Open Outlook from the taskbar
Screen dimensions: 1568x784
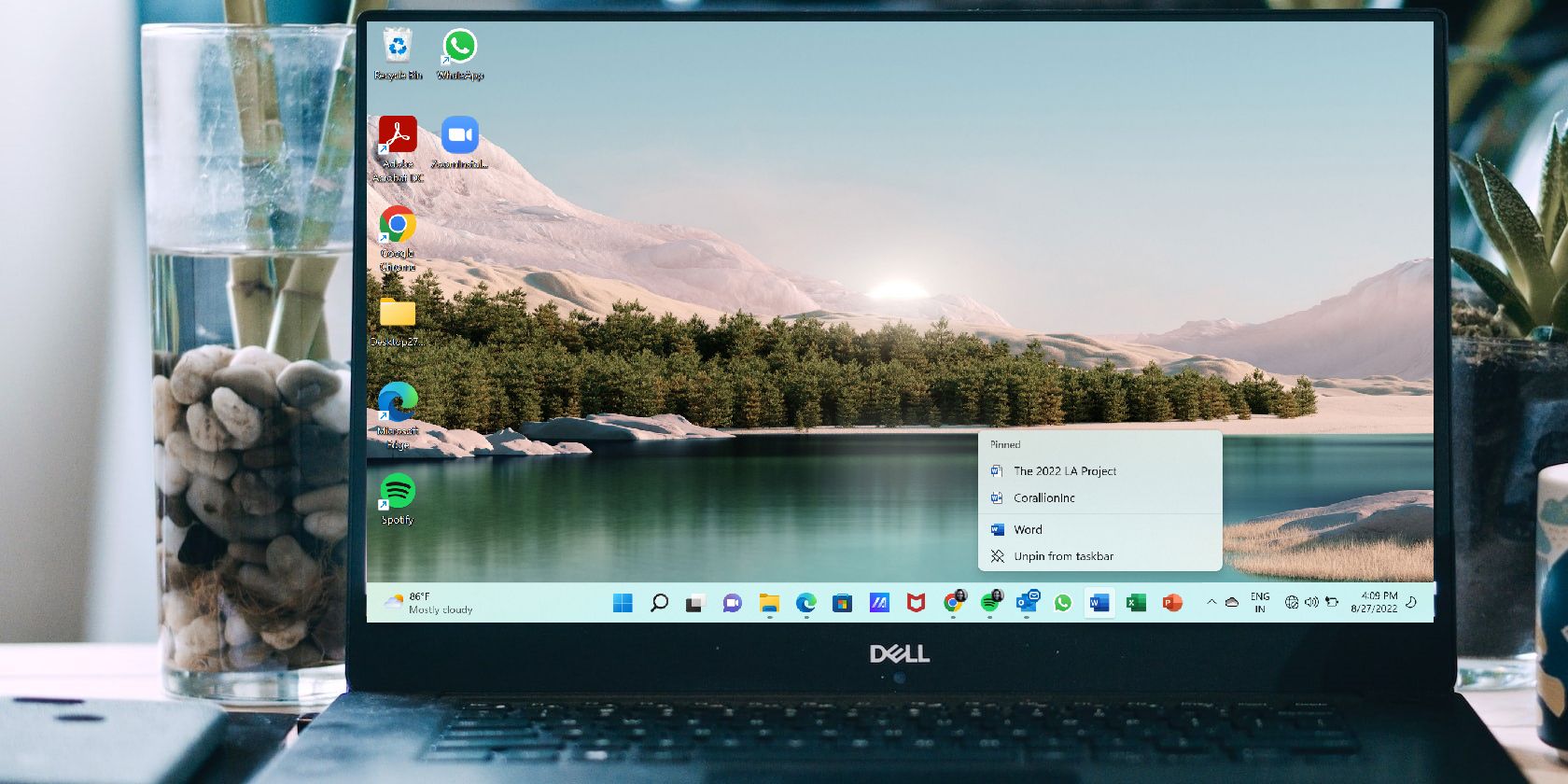[1027, 603]
